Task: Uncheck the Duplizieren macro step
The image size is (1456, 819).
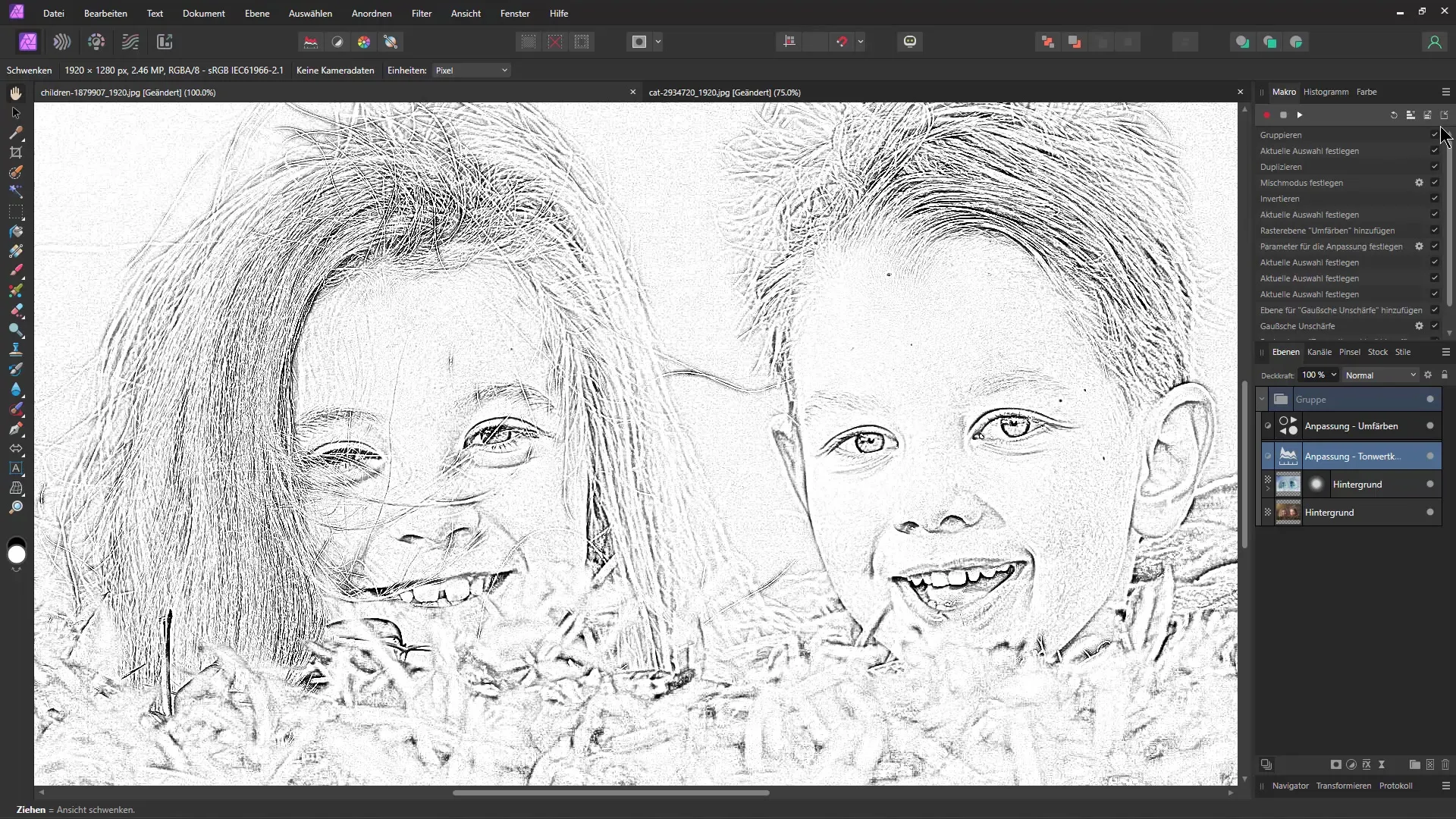Action: click(x=1435, y=167)
